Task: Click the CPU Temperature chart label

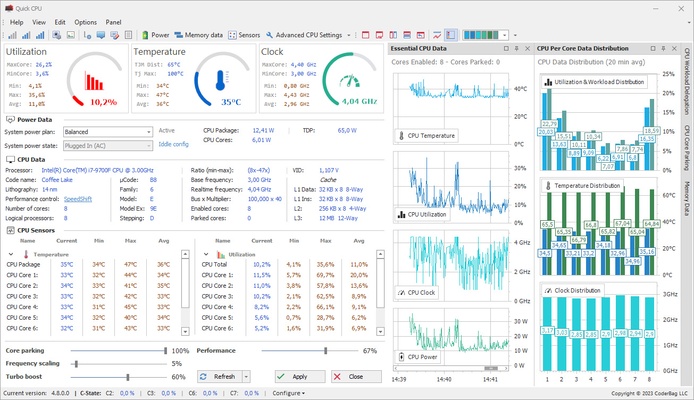Action: coord(426,136)
